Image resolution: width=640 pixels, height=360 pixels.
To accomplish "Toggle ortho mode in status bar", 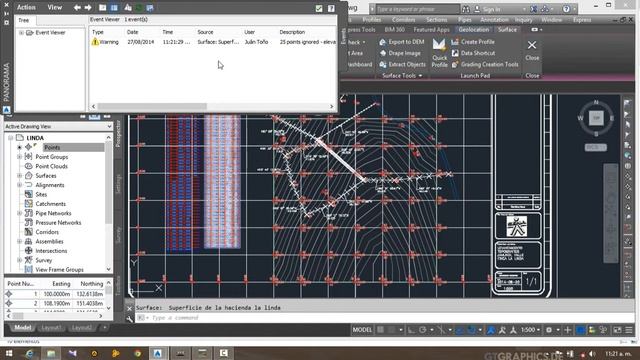I will point(411,330).
